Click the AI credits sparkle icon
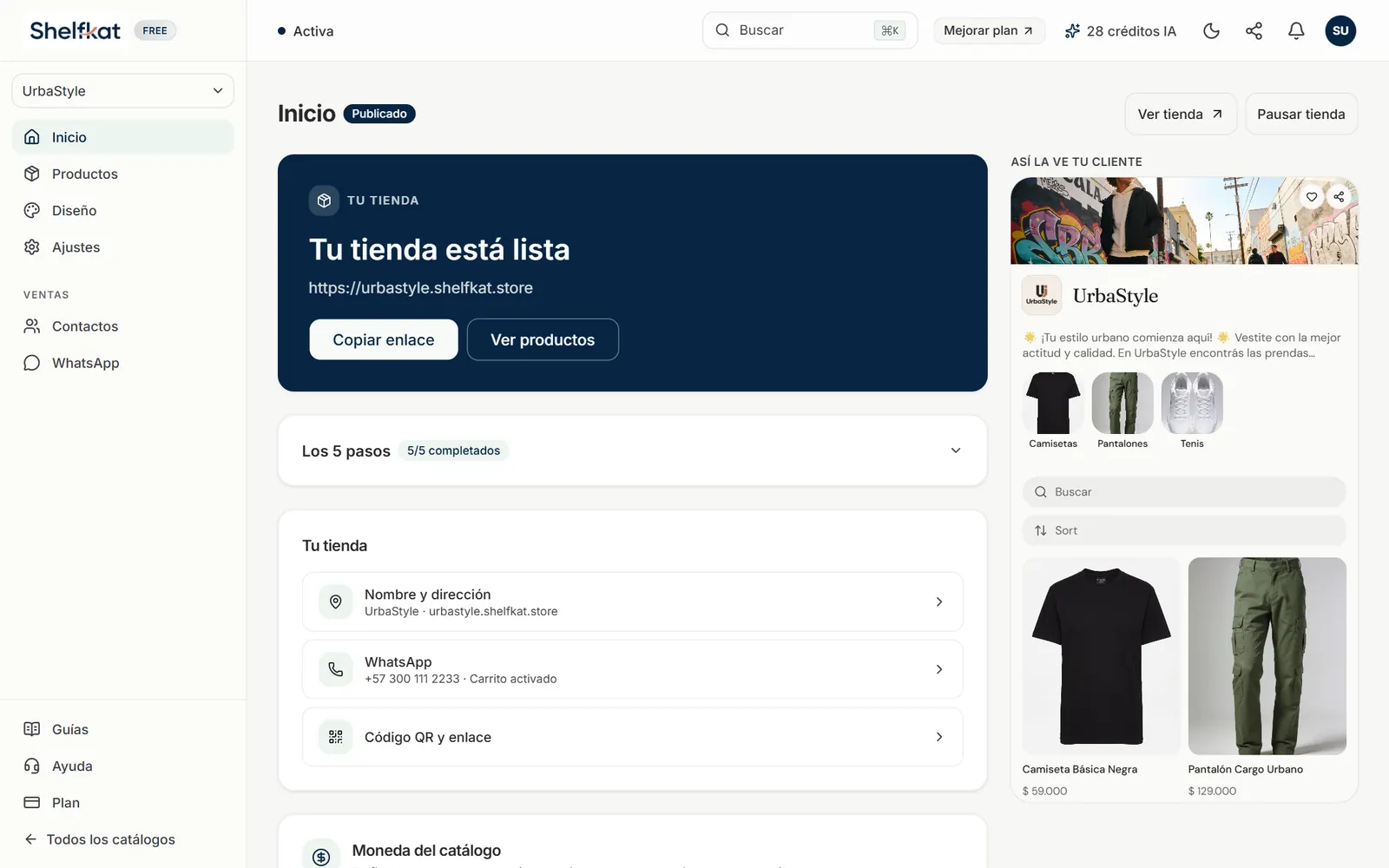Image resolution: width=1389 pixels, height=868 pixels. tap(1073, 31)
